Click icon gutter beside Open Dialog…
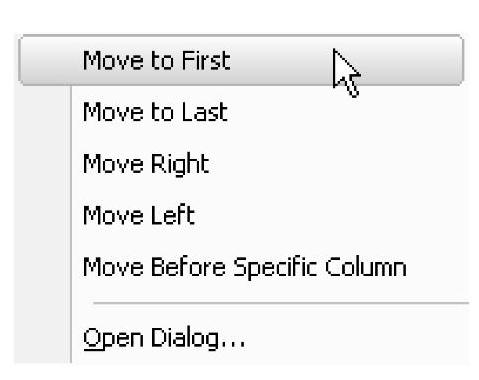Screen dimensions: 479x380 43,338
